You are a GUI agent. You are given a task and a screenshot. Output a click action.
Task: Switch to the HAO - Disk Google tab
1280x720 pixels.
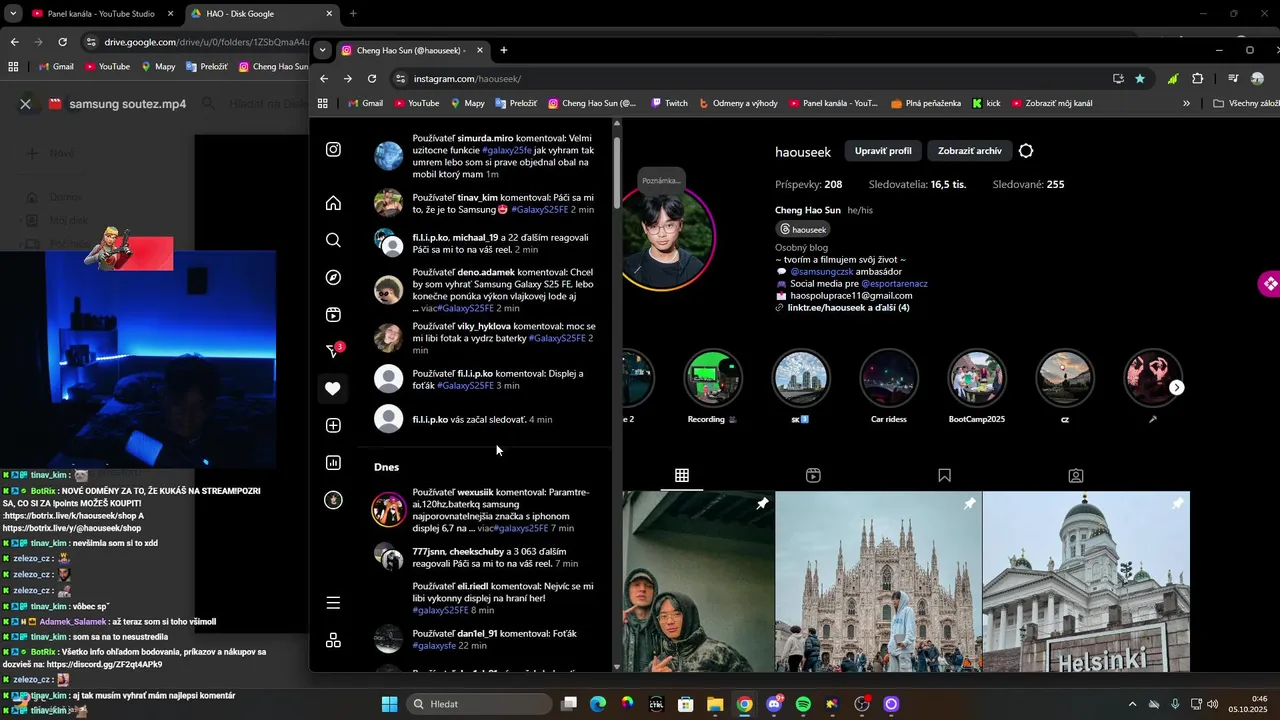[262, 14]
